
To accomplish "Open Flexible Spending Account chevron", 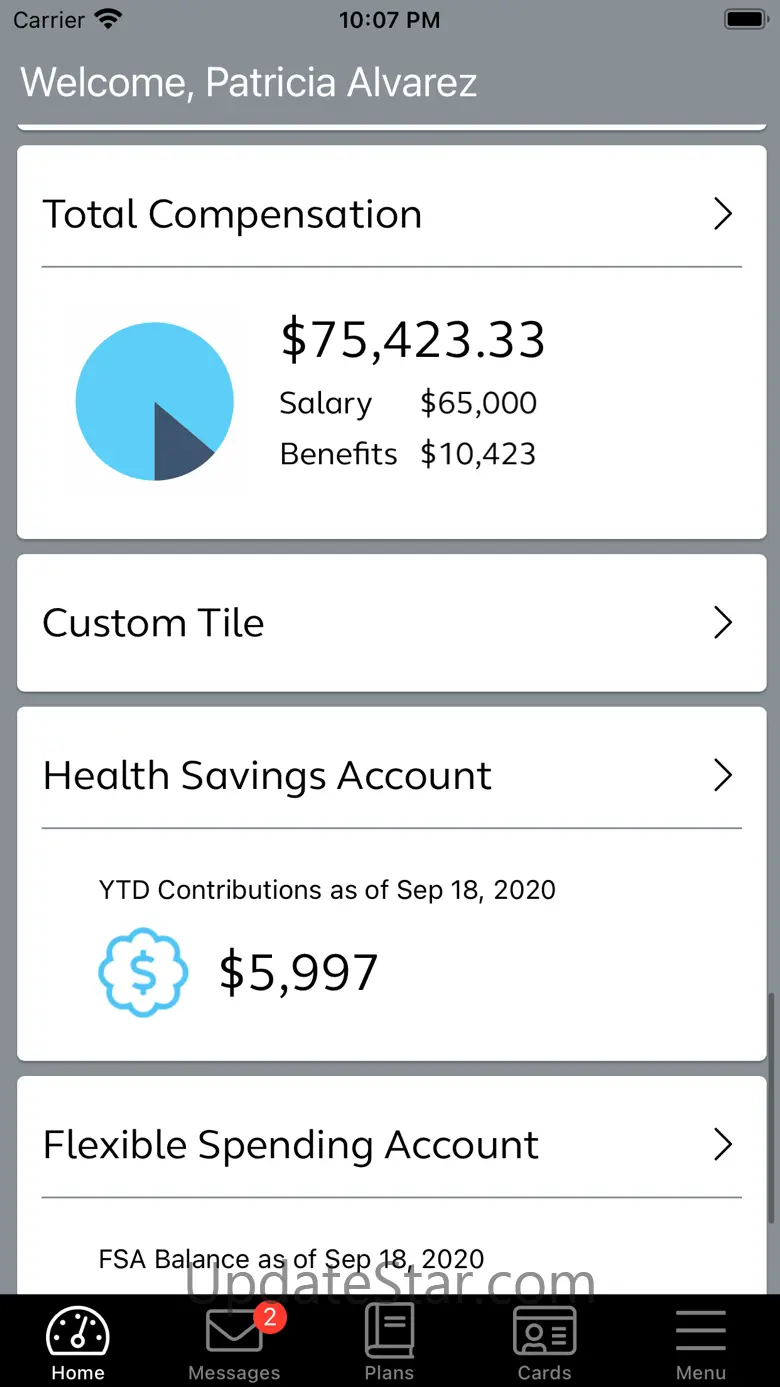I will point(723,1145).
